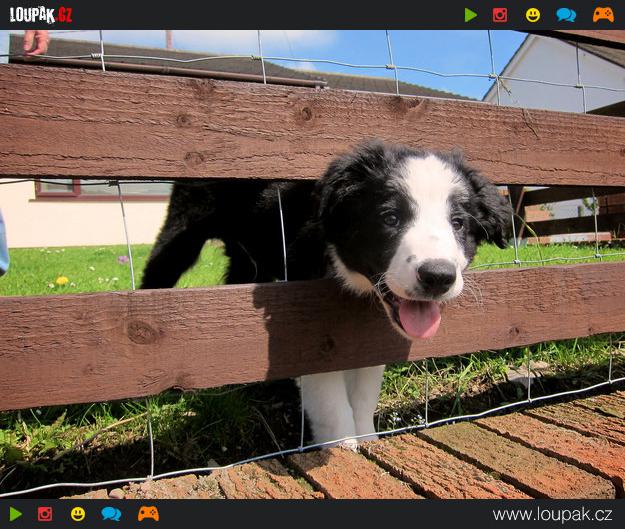Open the red Instagram icon in top bar
This screenshot has width=625, height=529.
tap(500, 15)
